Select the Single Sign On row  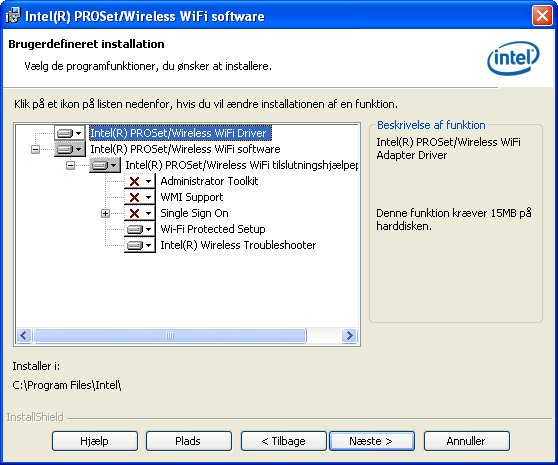coord(194,213)
